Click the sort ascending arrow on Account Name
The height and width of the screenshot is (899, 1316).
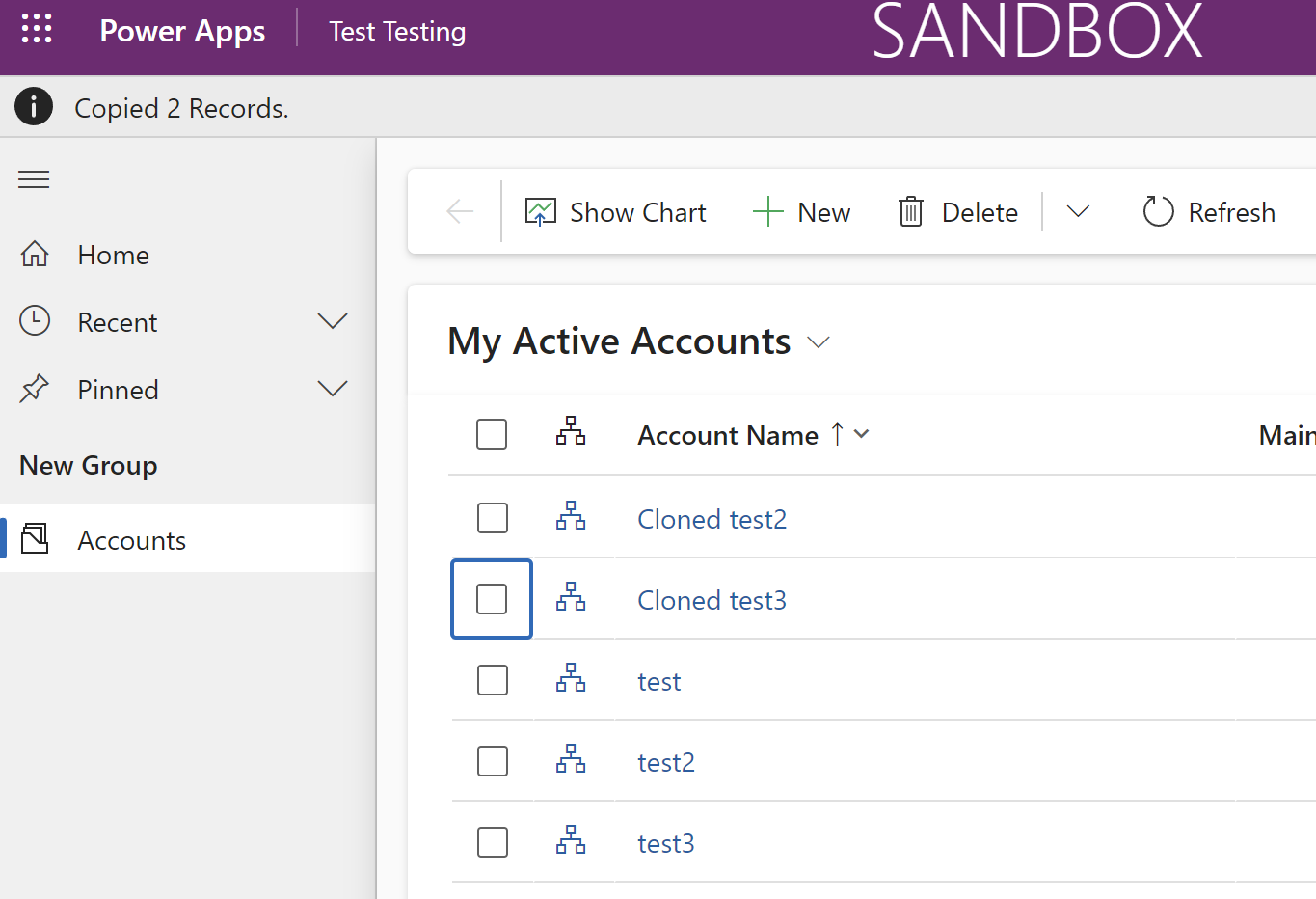point(837,434)
